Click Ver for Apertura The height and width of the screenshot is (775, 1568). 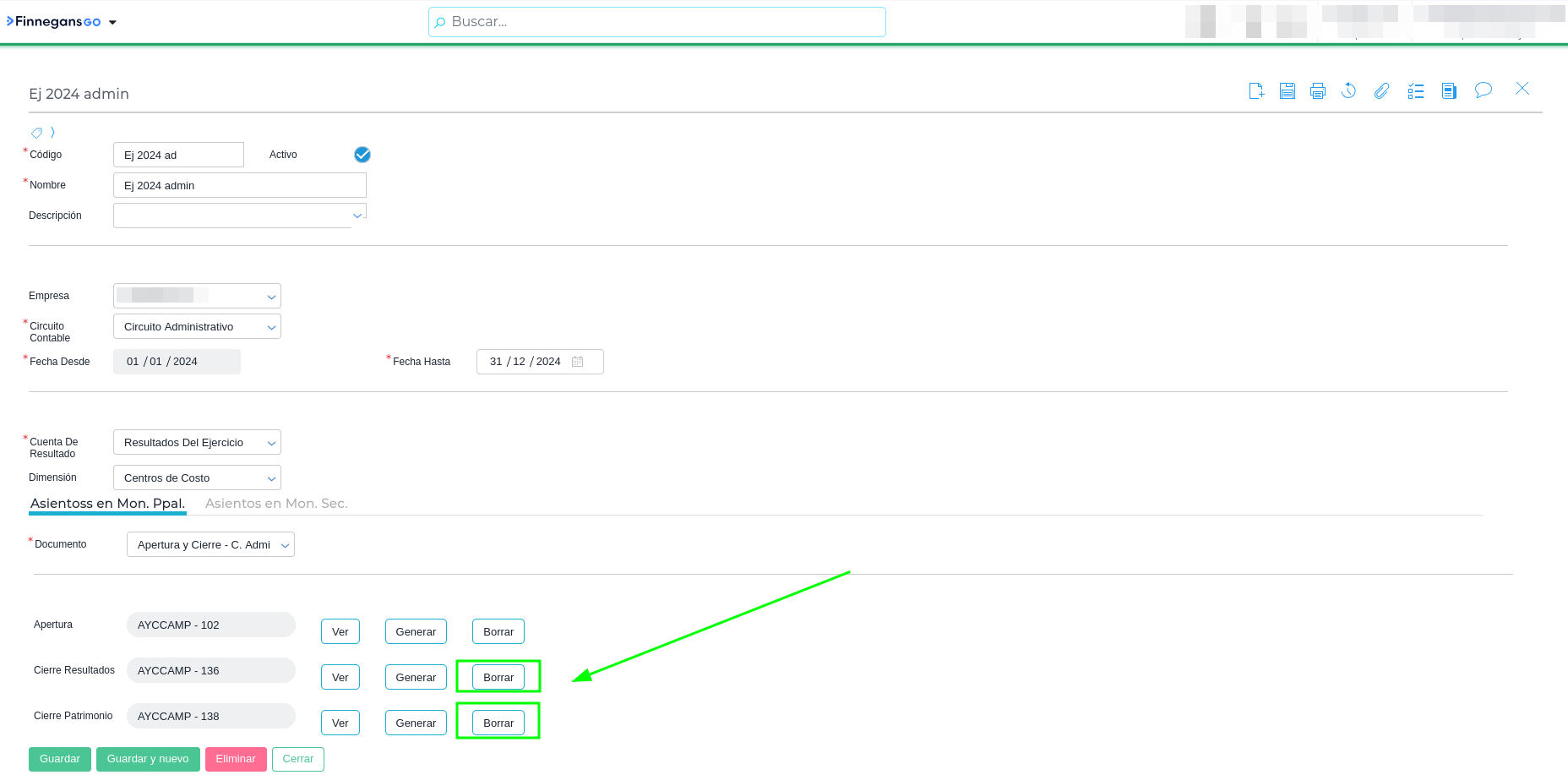point(340,631)
